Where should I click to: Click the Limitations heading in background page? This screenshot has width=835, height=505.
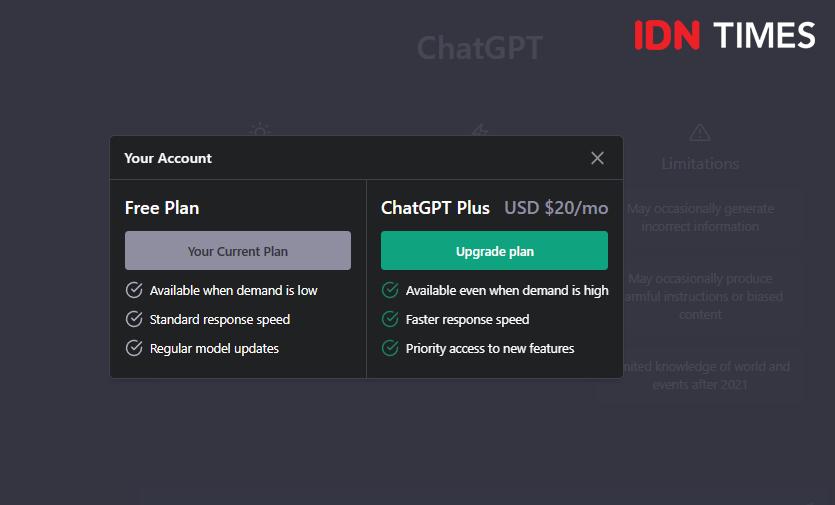point(700,164)
